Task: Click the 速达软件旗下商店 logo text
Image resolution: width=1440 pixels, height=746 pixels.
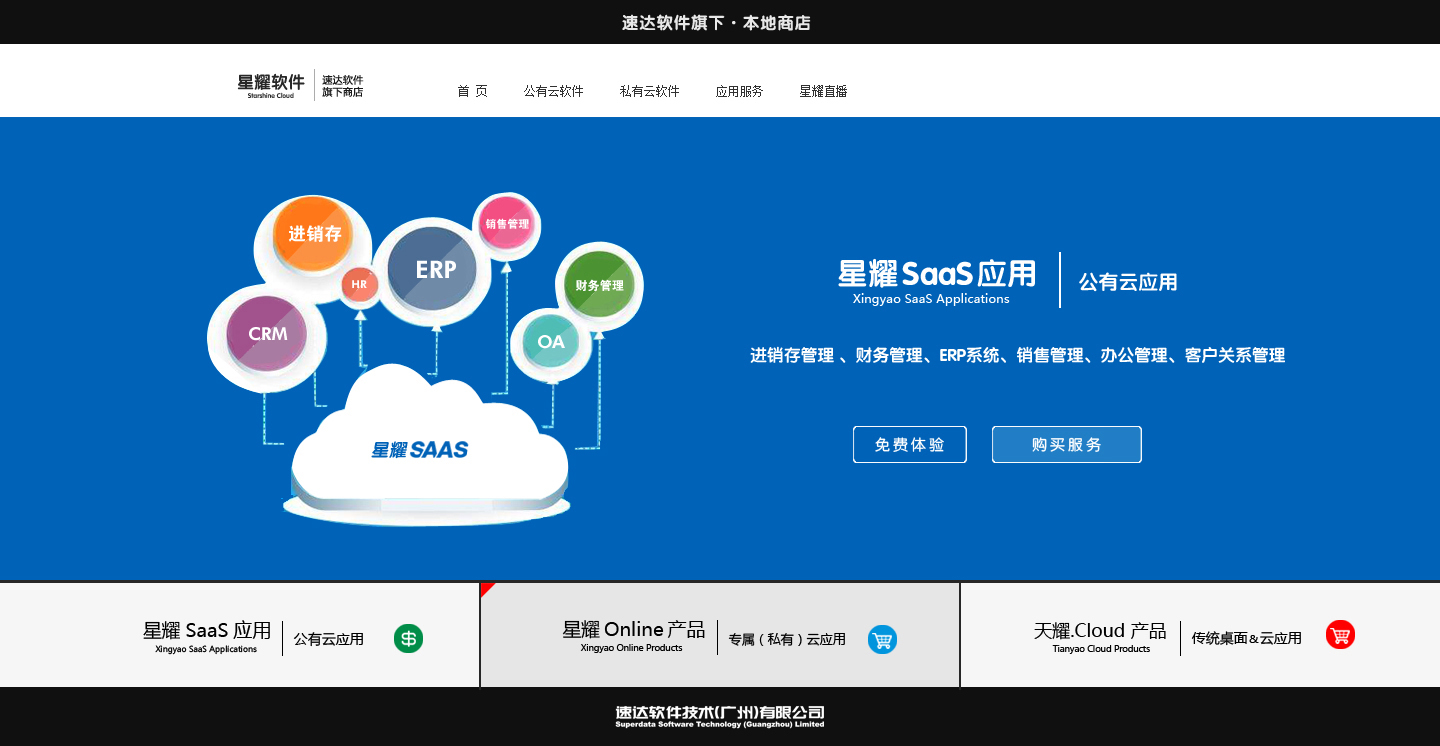Action: point(342,86)
